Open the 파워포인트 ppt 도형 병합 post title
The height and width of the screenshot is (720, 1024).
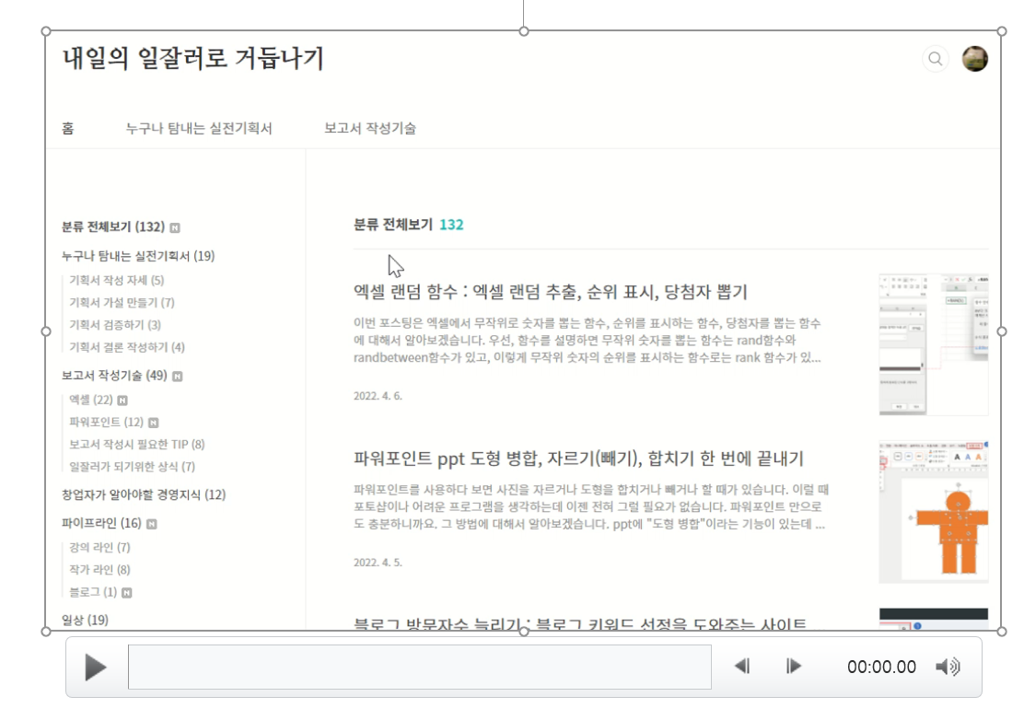pyautogui.click(x=578, y=458)
